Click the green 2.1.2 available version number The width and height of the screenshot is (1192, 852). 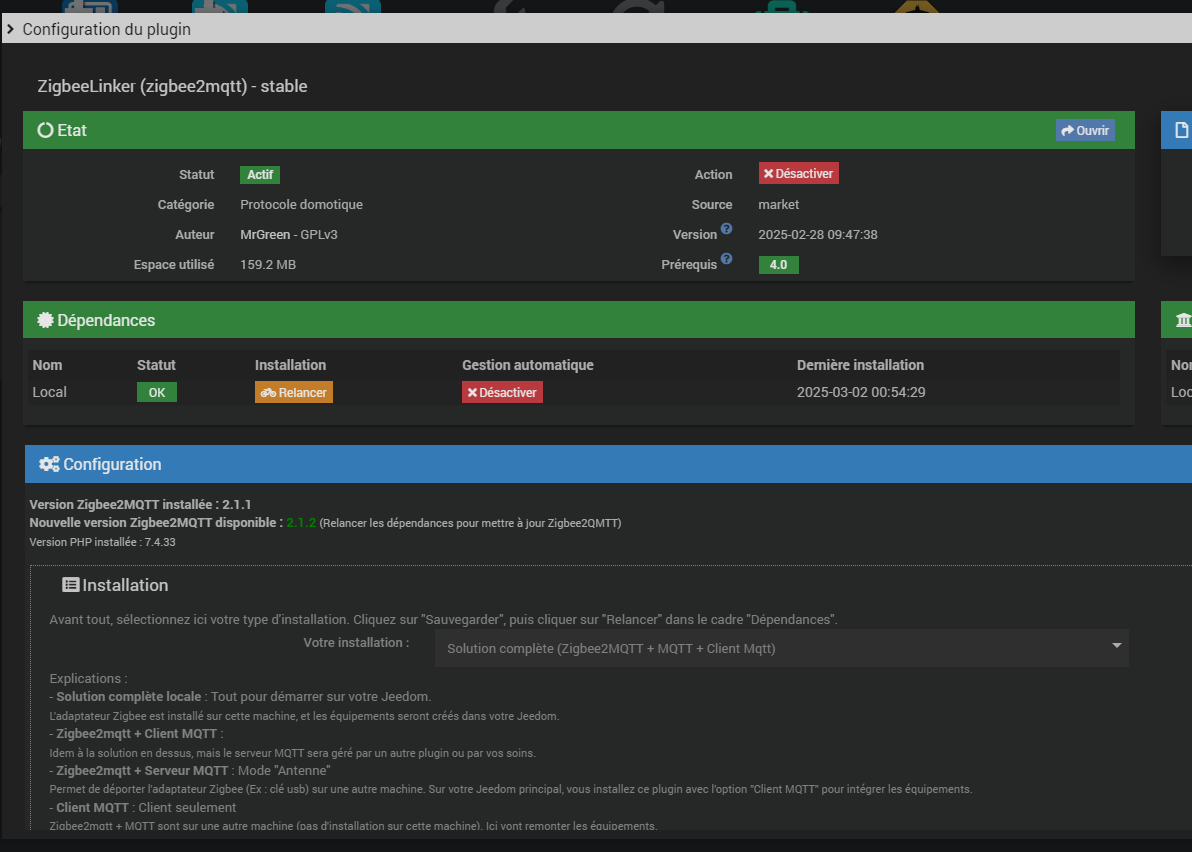301,523
